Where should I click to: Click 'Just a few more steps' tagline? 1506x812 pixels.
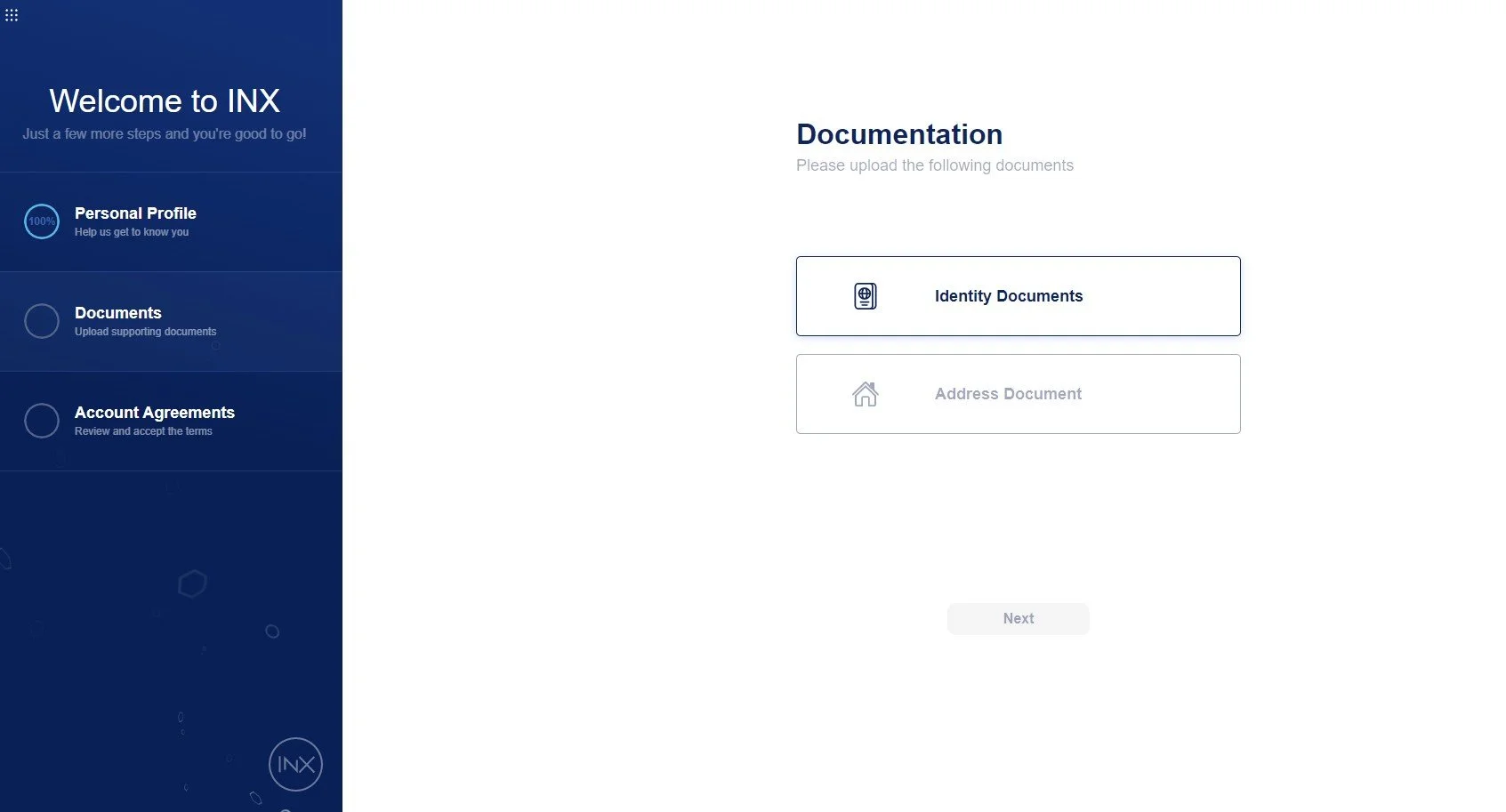165,134
